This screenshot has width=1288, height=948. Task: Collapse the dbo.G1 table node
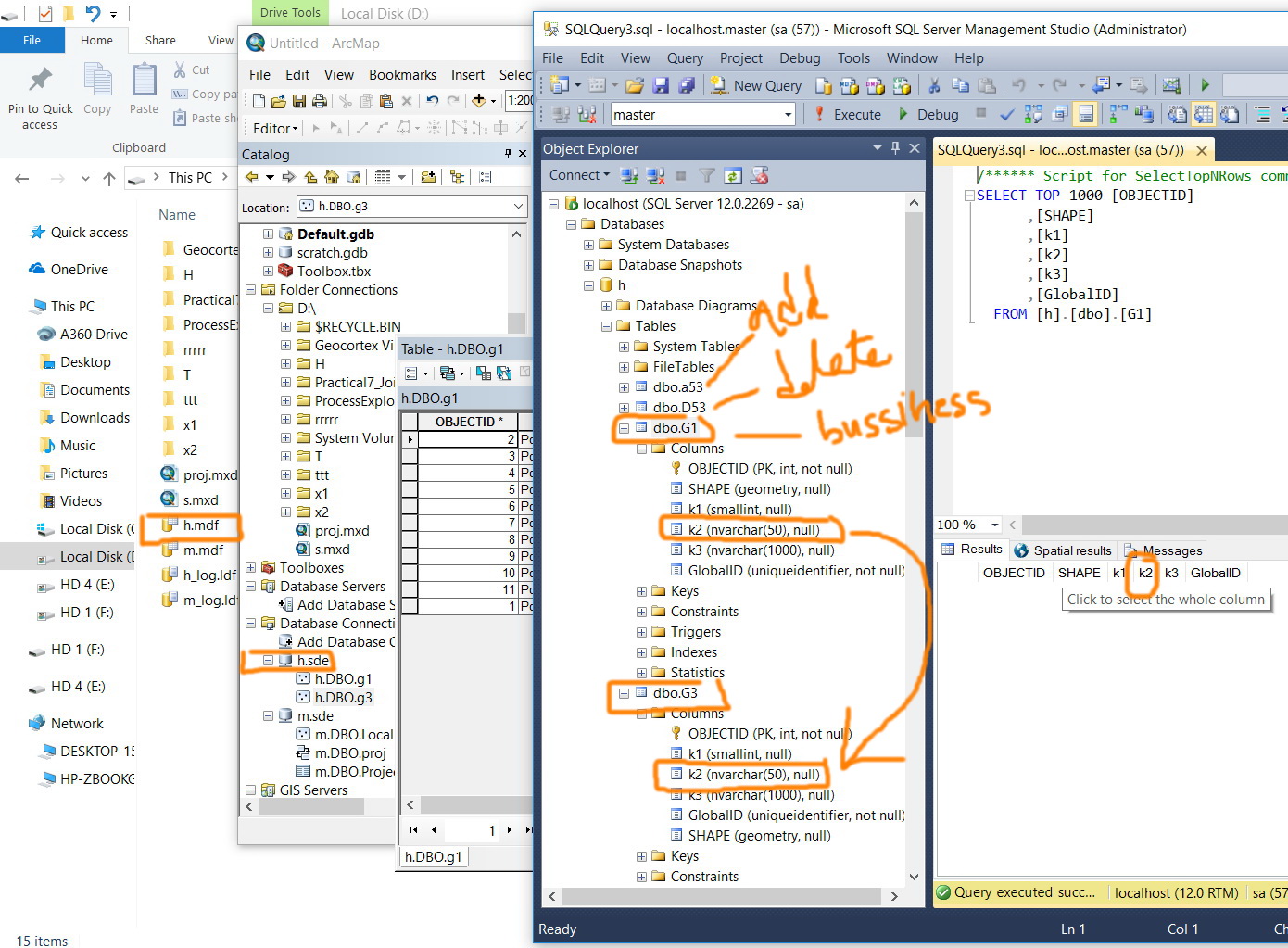625,428
